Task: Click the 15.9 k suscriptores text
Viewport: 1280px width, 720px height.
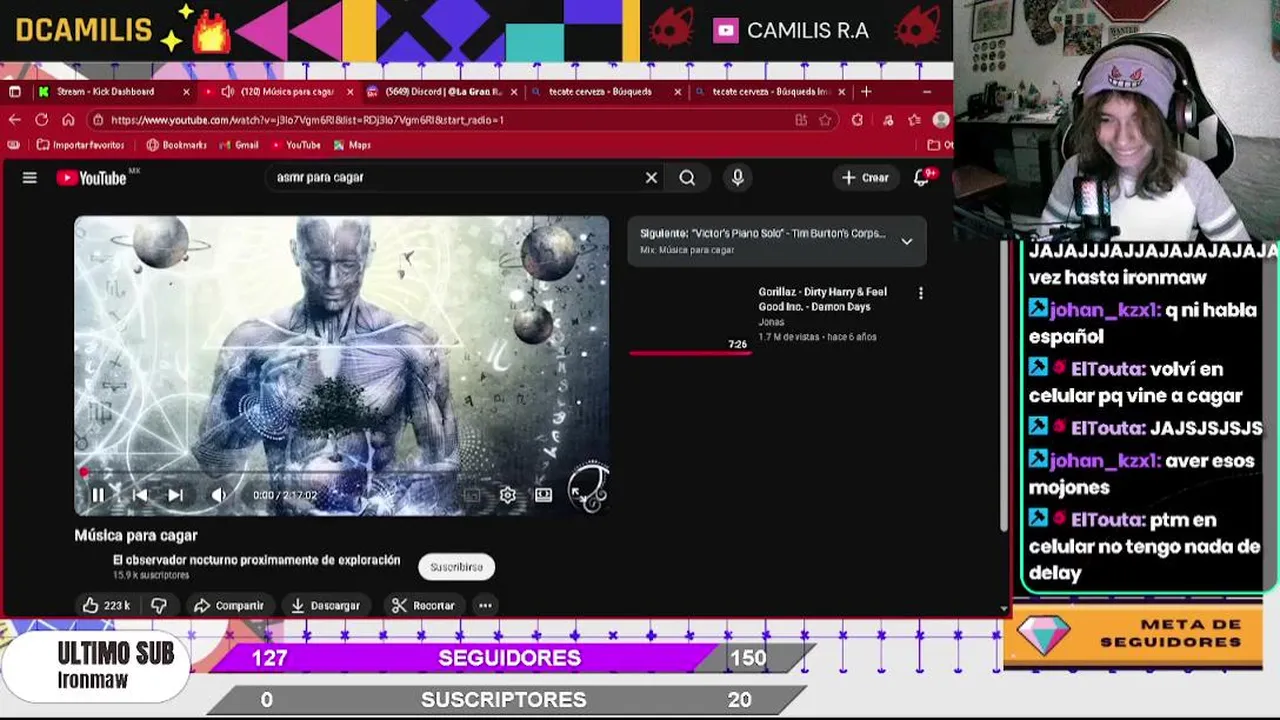Action: point(151,575)
